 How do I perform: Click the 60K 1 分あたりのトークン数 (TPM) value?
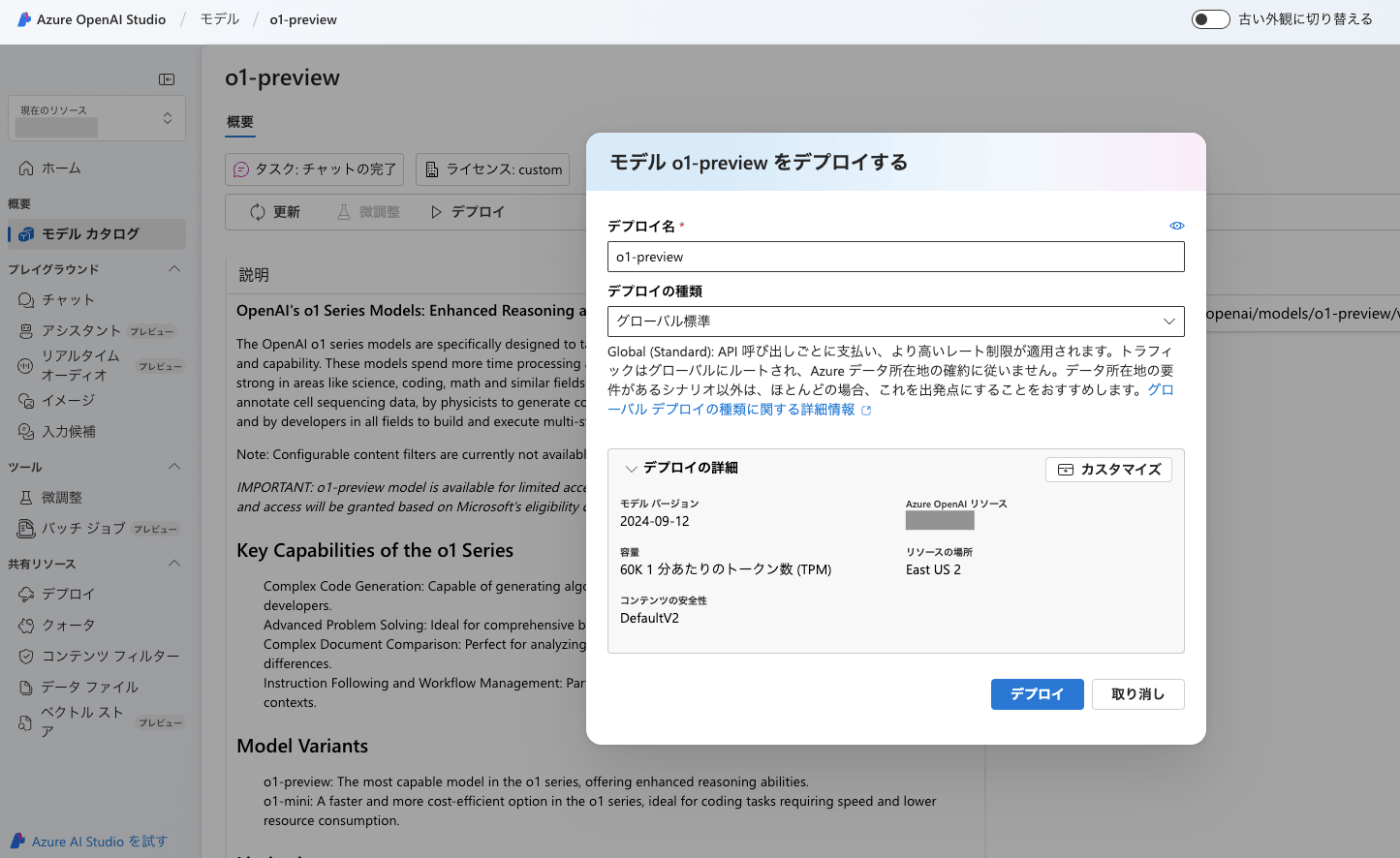click(726, 570)
